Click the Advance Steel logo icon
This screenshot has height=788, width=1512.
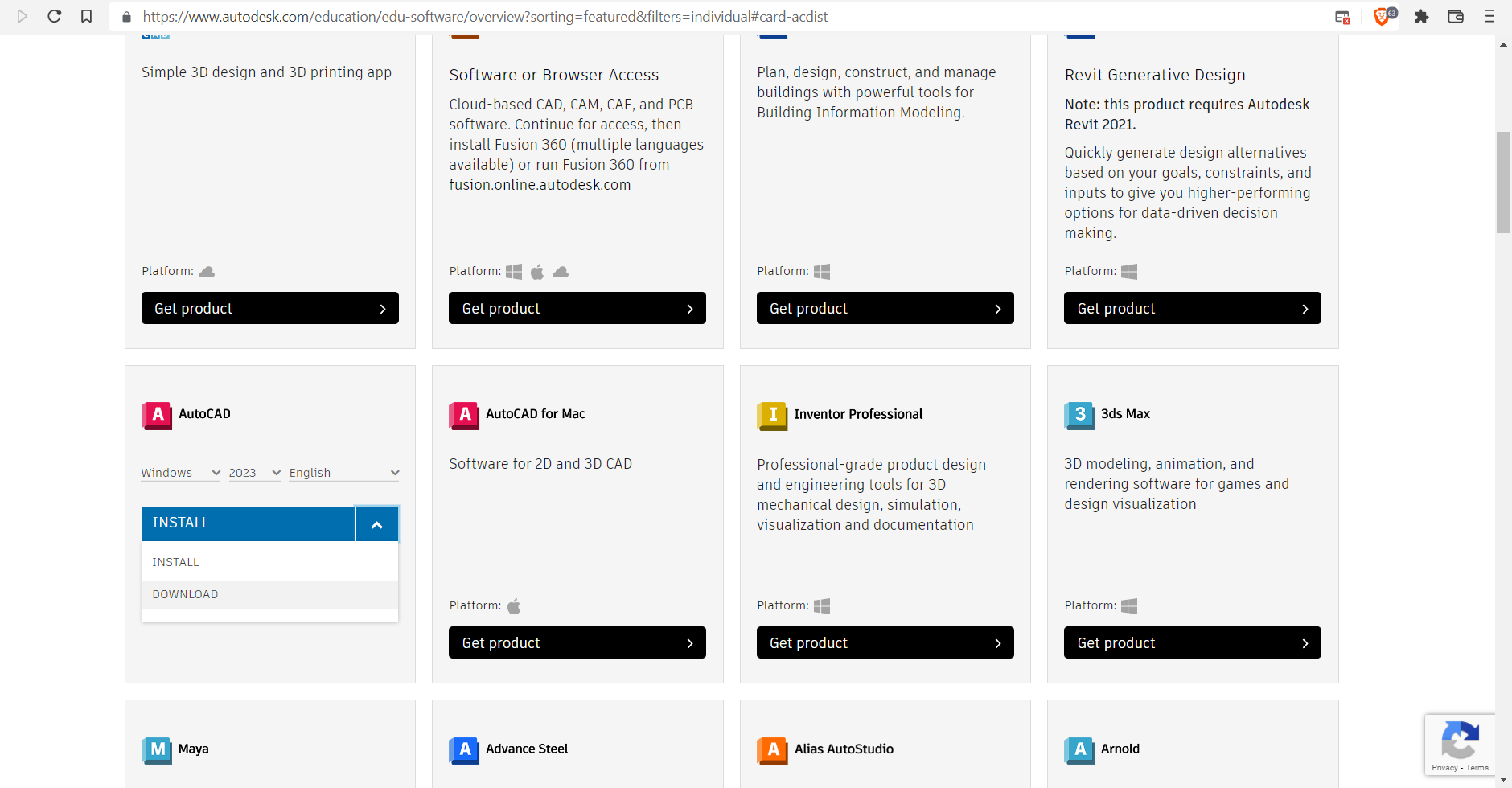(464, 749)
